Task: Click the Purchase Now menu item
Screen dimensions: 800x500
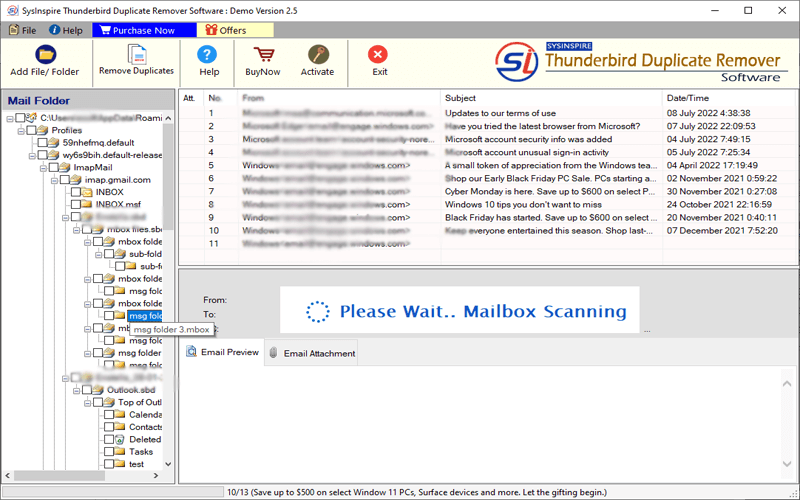Action: pyautogui.click(x=144, y=30)
